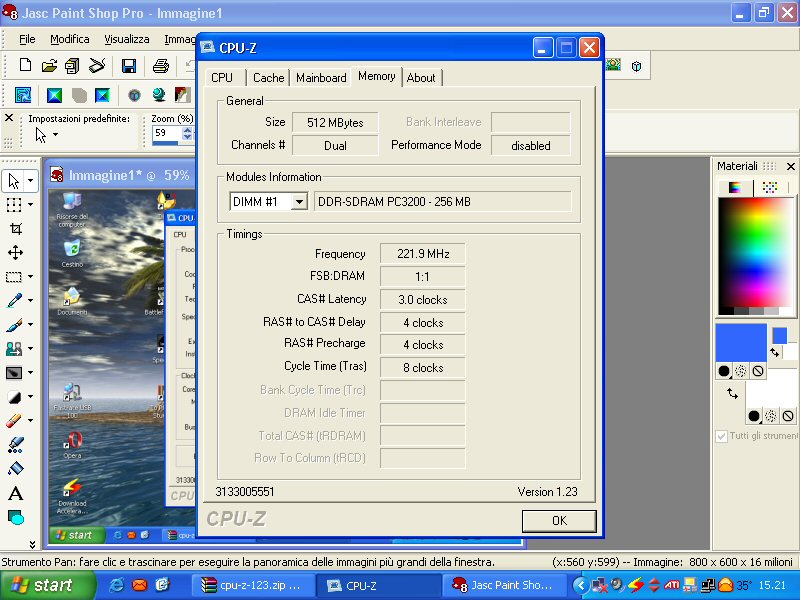This screenshot has height=600, width=800.
Task: Select the Text tool letter A
Action: pos(15,493)
